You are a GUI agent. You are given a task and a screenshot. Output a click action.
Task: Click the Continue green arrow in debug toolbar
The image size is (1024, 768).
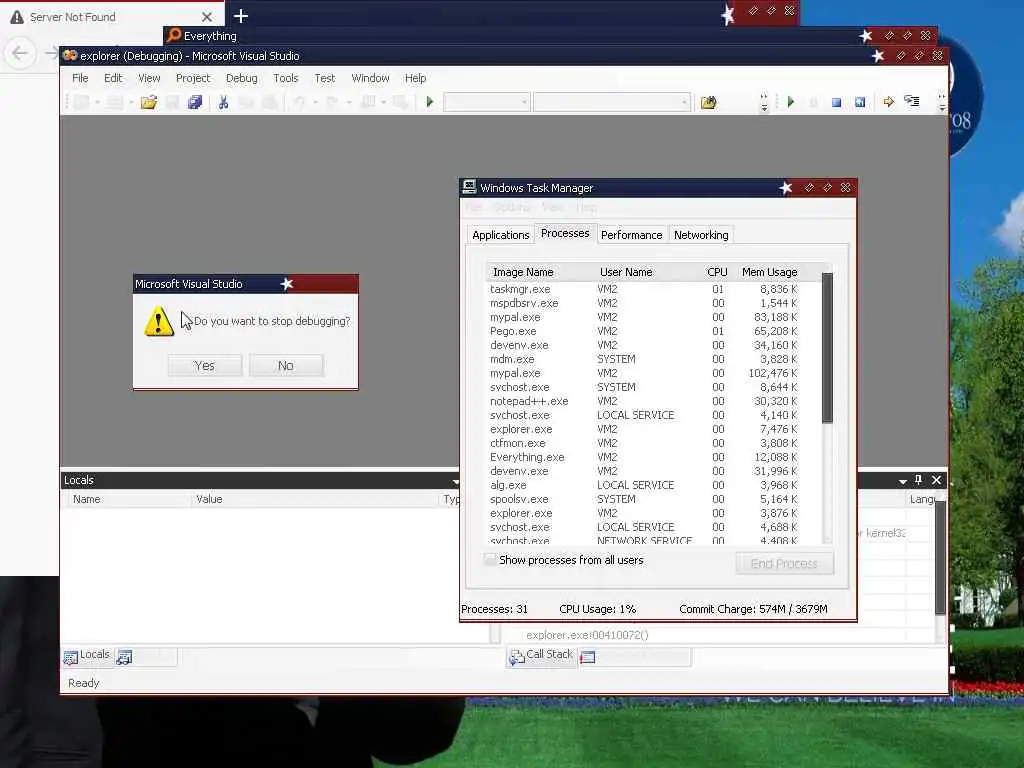coord(791,102)
